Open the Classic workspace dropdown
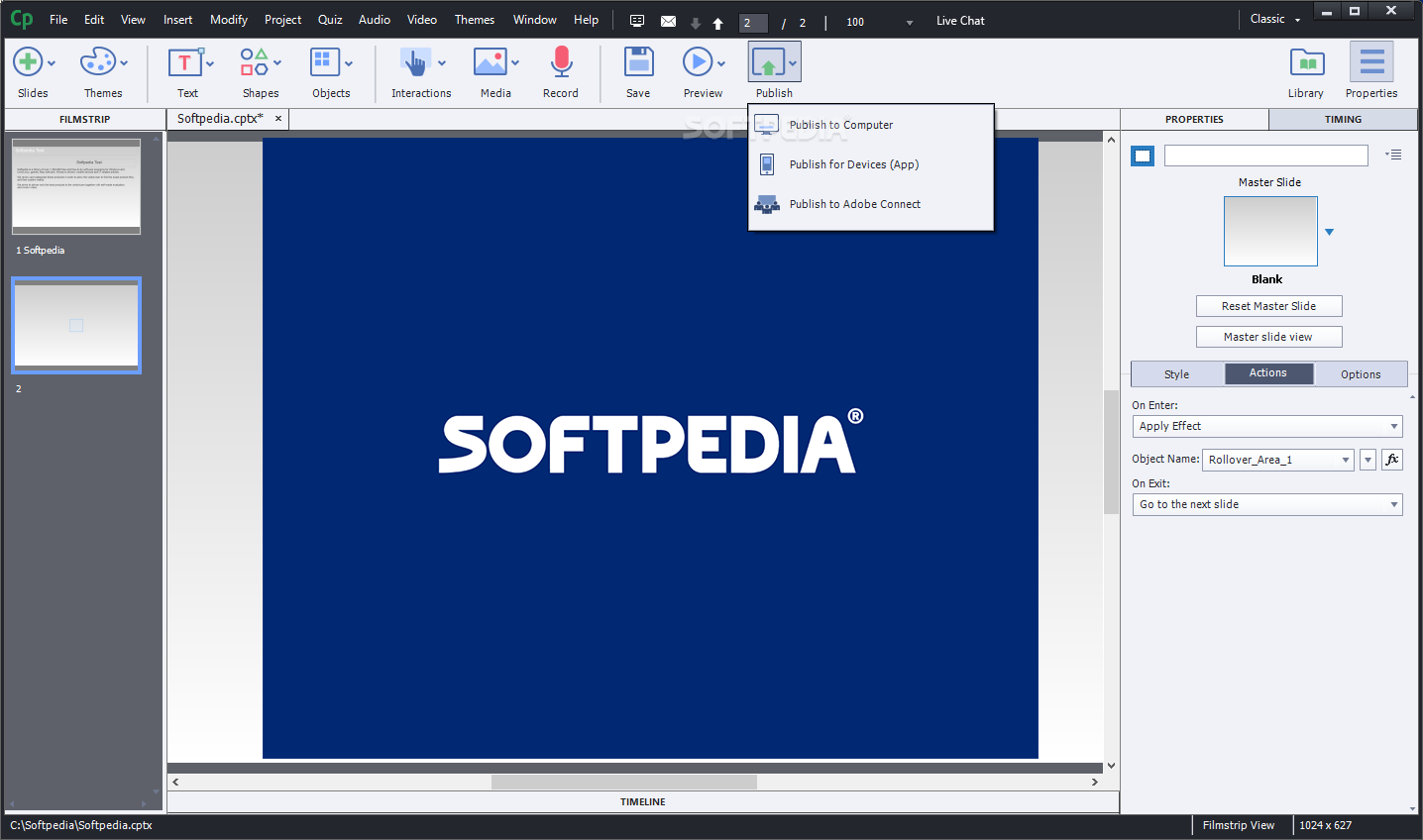This screenshot has width=1423, height=840. [1274, 19]
